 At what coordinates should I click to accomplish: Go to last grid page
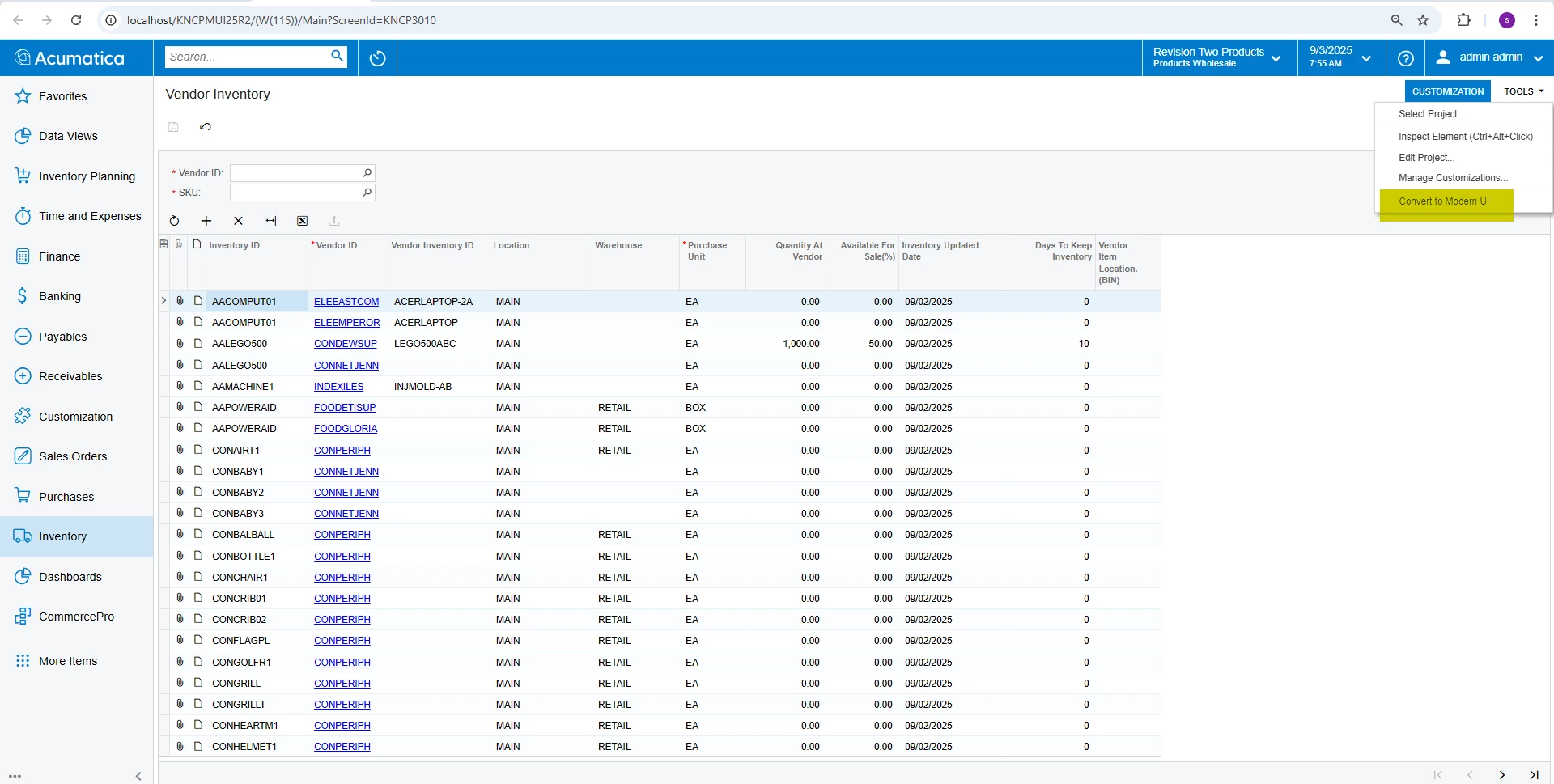pyautogui.click(x=1534, y=775)
